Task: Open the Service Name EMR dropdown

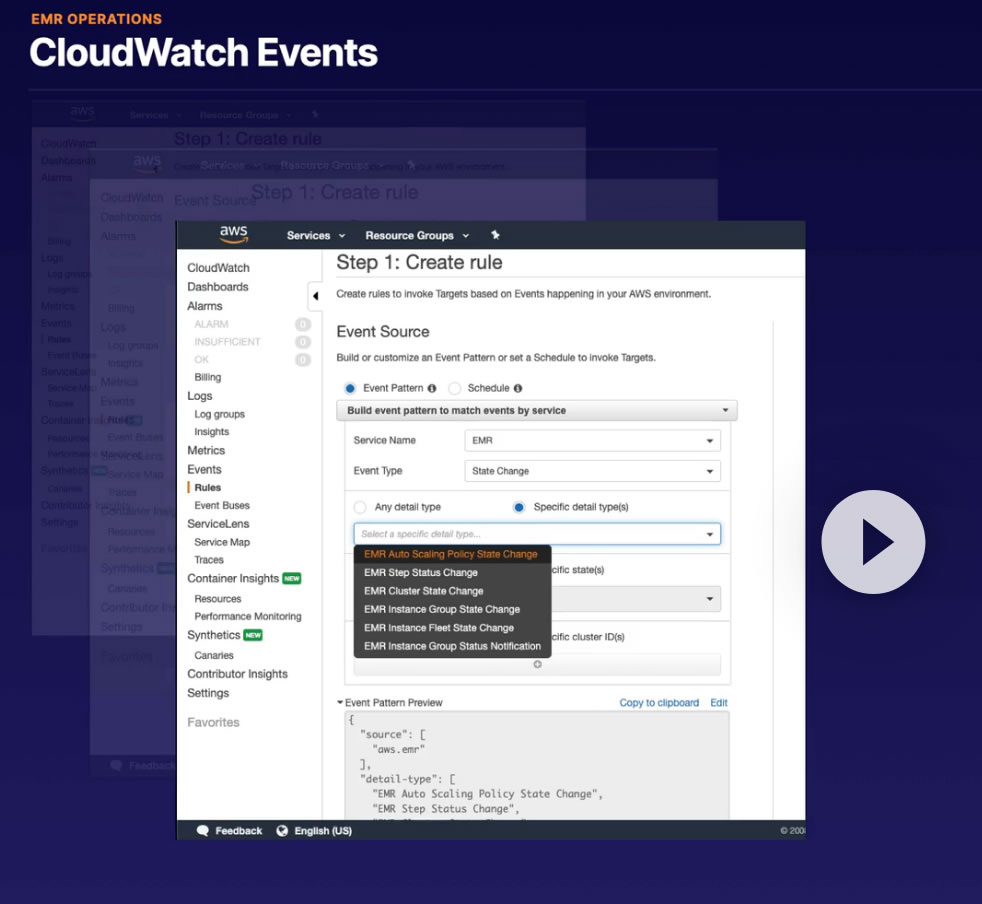Action: pos(592,440)
